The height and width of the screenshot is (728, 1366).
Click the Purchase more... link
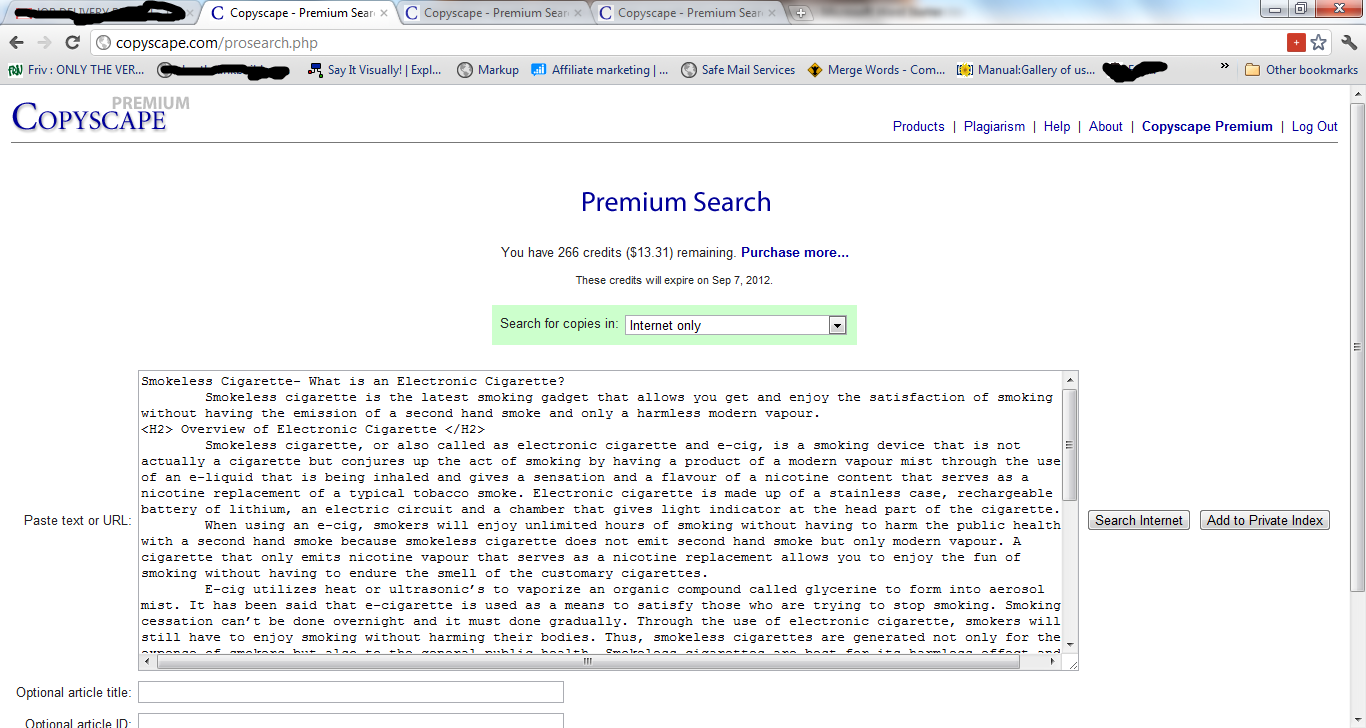pyautogui.click(x=795, y=253)
